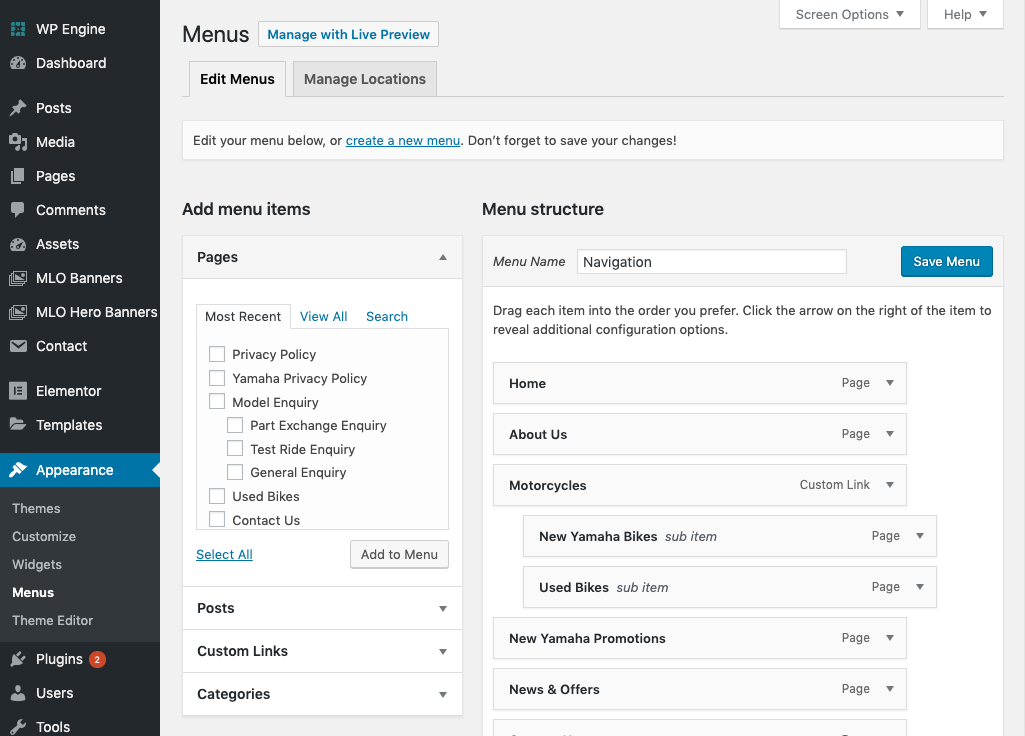The image size is (1025, 736).
Task: Expand the Custom Links accordion section
Action: coord(322,651)
